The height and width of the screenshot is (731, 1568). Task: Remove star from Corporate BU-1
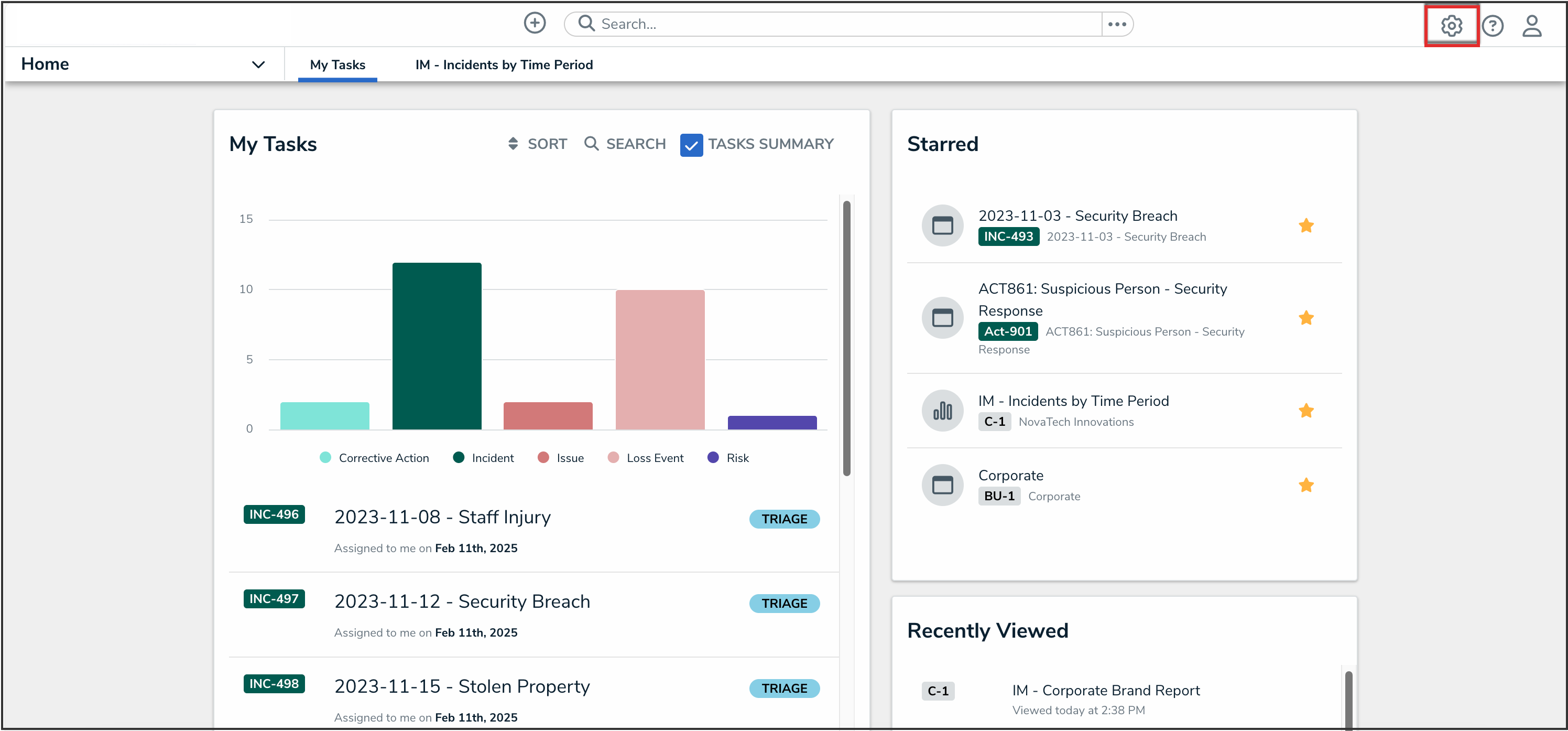[1305, 486]
